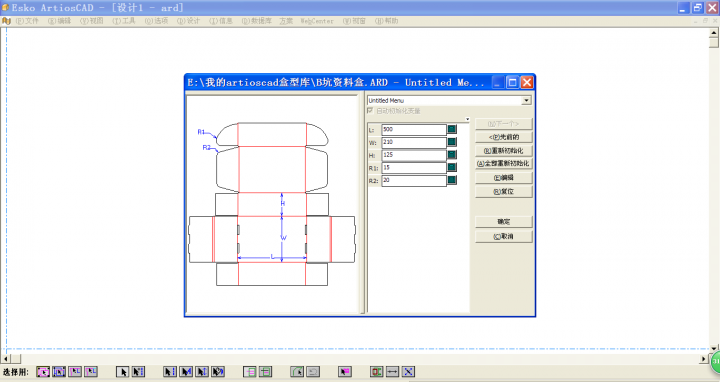720x382 pixels.
Task: Click the magenta flag select icon
Action: (x=345, y=371)
